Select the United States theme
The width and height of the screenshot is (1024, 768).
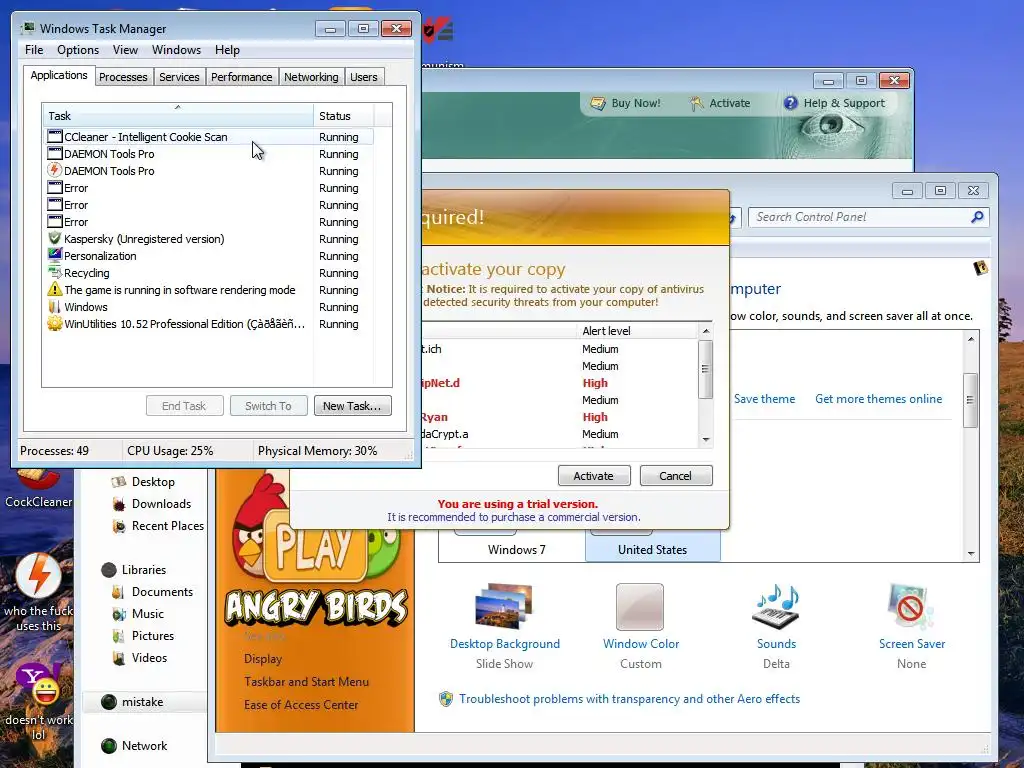pyautogui.click(x=652, y=547)
